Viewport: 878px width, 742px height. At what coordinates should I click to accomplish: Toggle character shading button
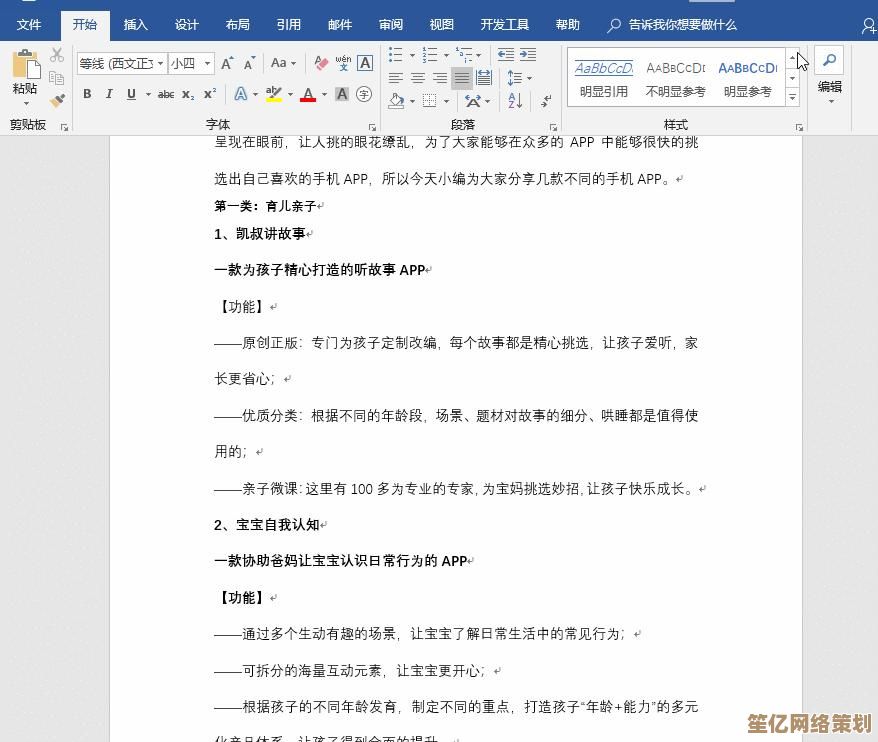342,94
